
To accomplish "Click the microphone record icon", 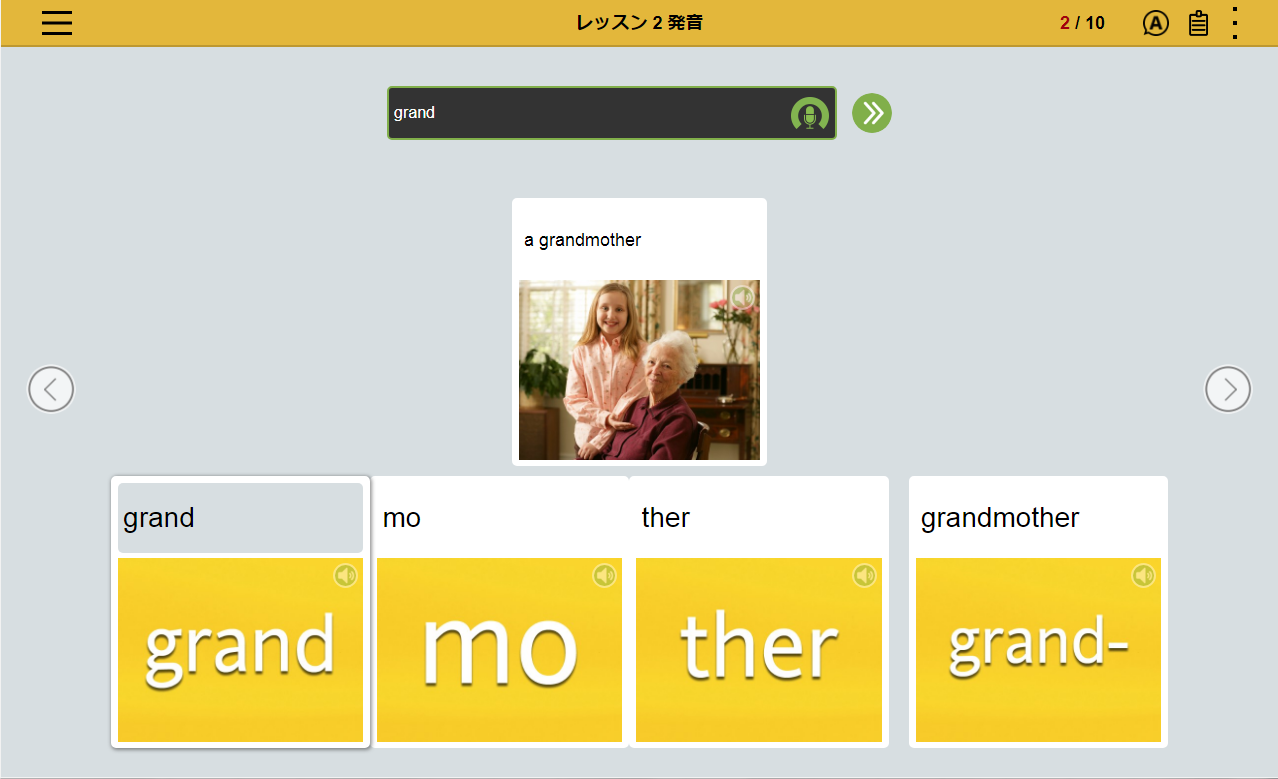I will pyautogui.click(x=809, y=114).
